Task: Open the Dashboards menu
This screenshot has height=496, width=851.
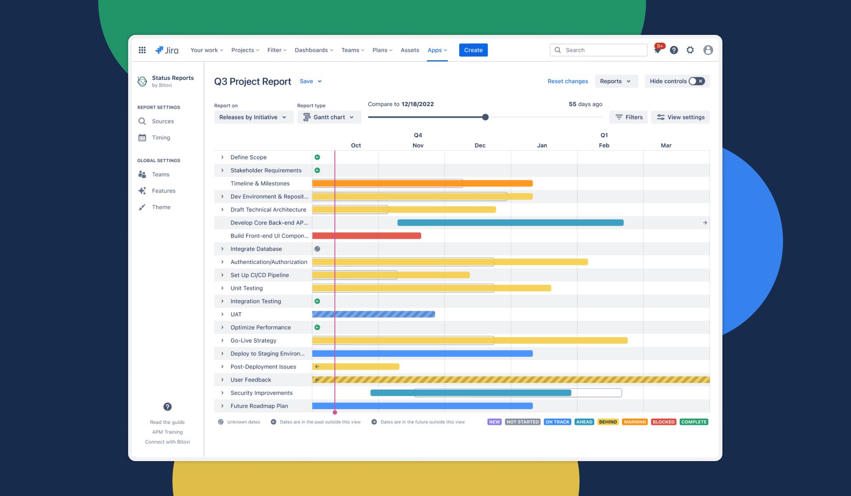Action: click(314, 50)
